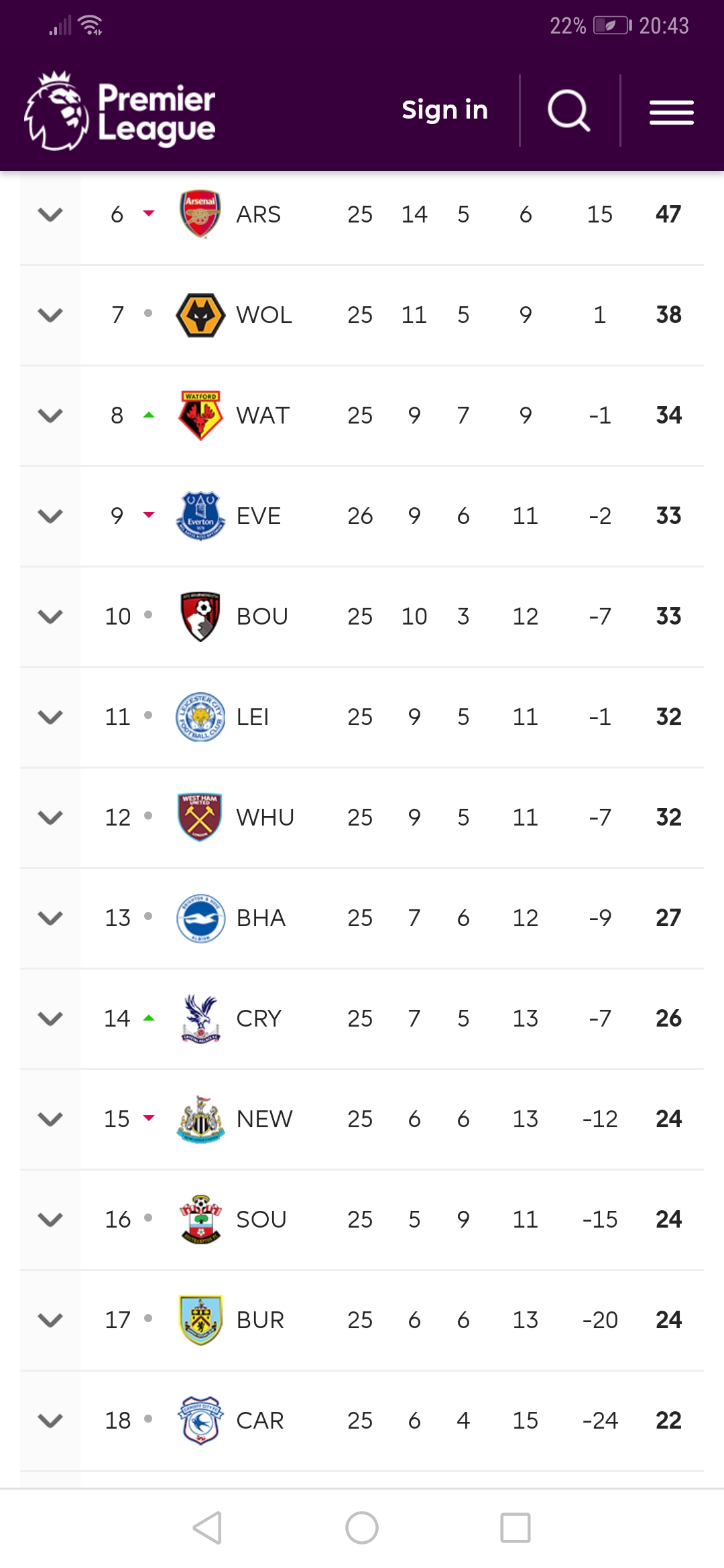Select the Wolves club crest

[x=200, y=314]
